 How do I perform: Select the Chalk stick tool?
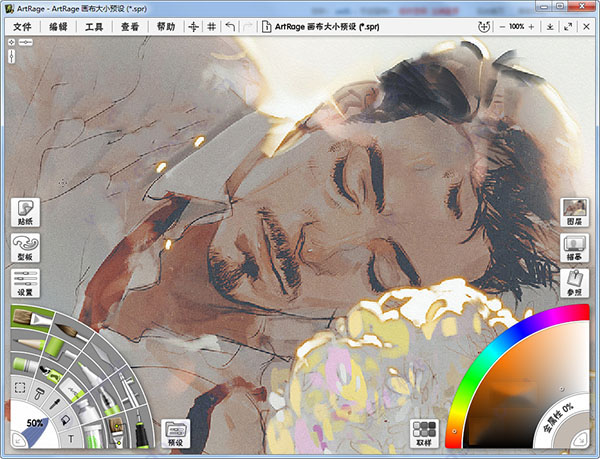pyautogui.click(x=72, y=390)
